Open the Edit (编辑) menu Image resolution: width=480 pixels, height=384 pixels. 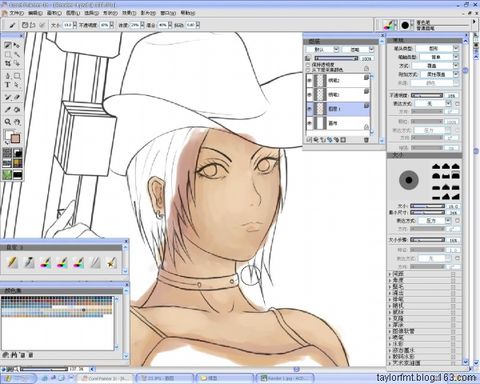click(x=35, y=13)
